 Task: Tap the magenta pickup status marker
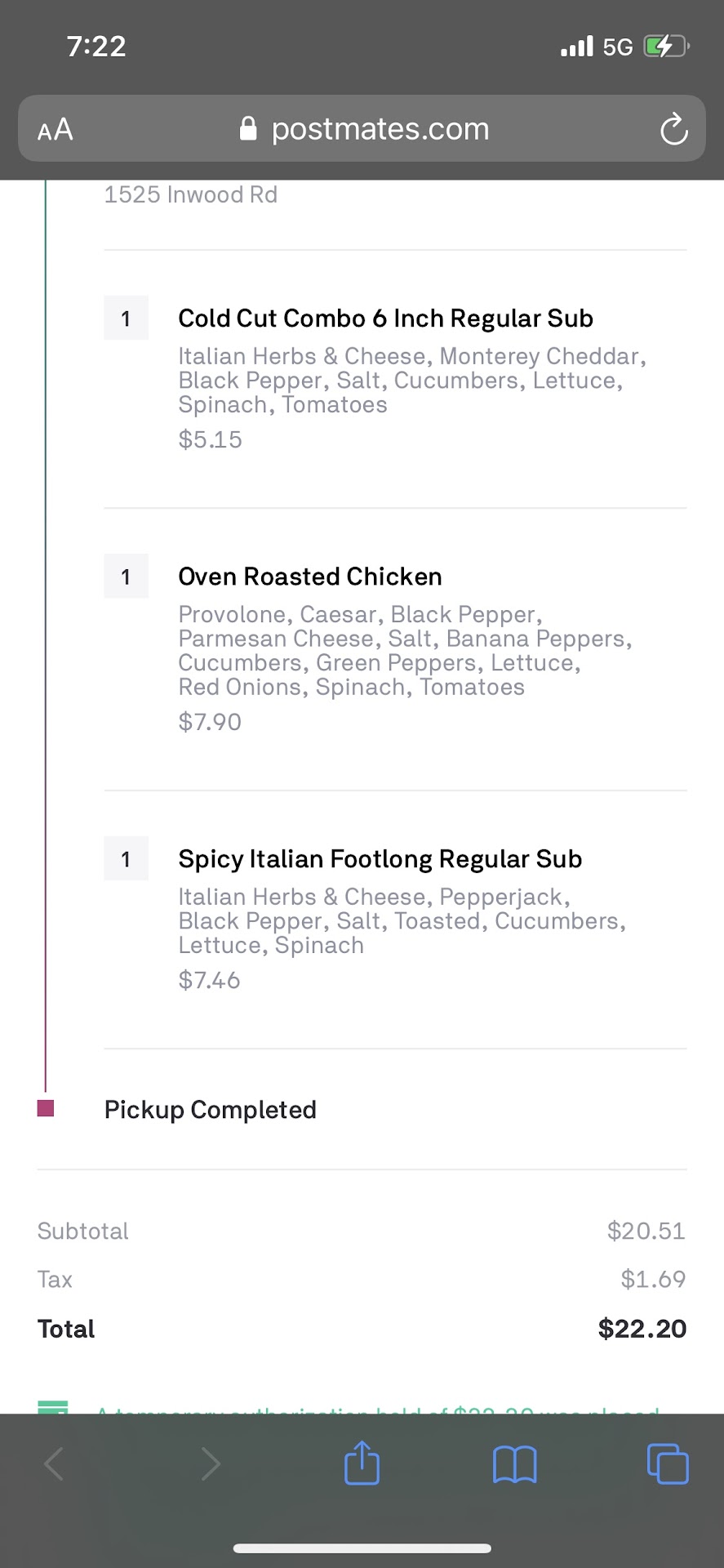point(46,1108)
